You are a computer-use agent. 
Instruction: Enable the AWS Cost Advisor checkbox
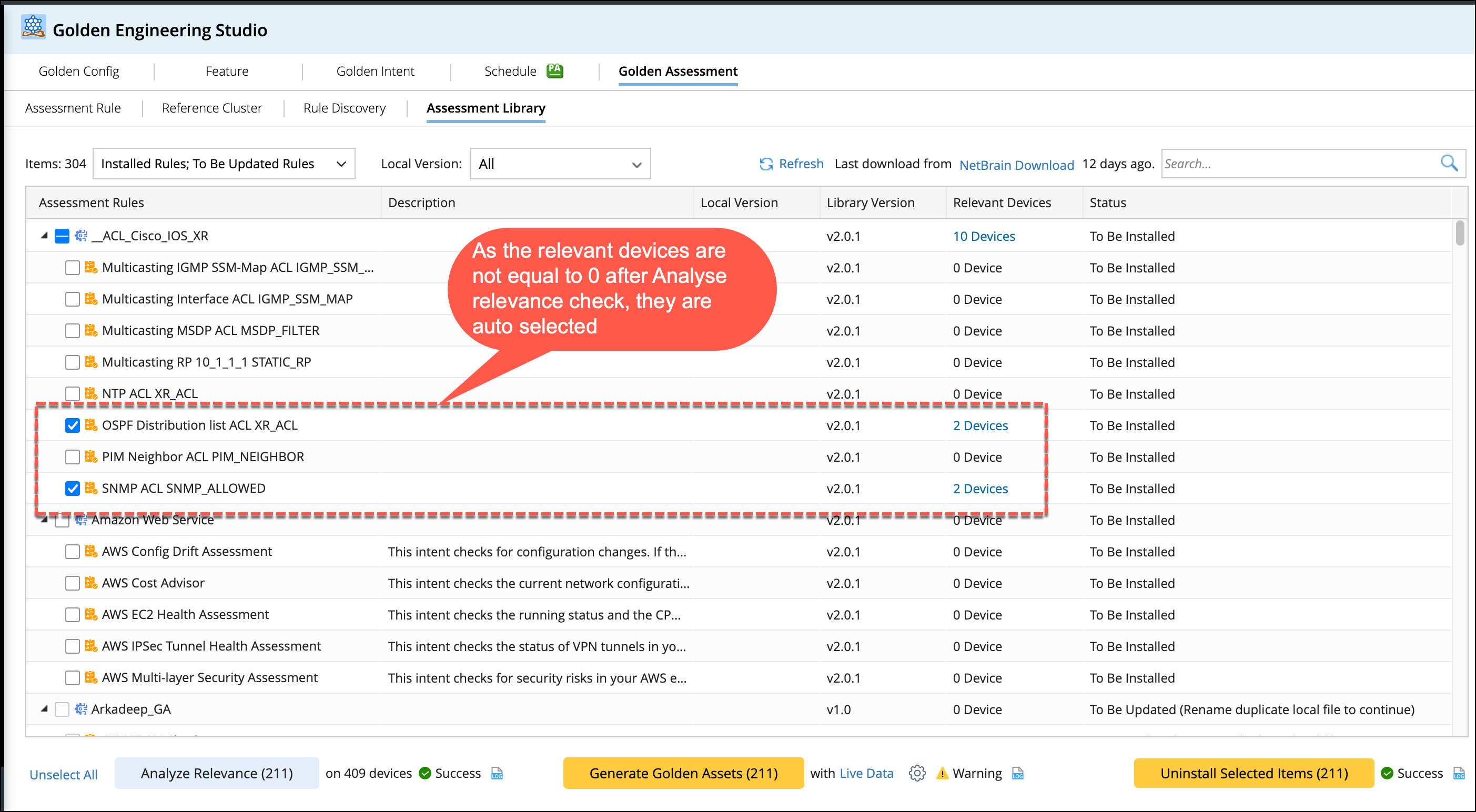(x=72, y=583)
